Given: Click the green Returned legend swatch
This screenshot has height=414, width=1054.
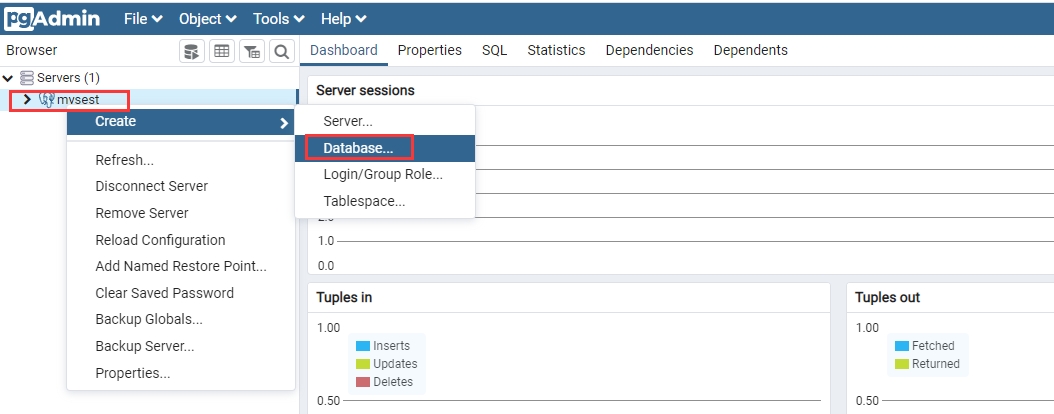Looking at the screenshot, I should [901, 364].
